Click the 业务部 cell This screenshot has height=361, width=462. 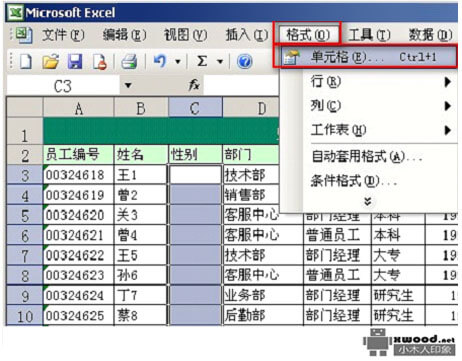point(263,295)
